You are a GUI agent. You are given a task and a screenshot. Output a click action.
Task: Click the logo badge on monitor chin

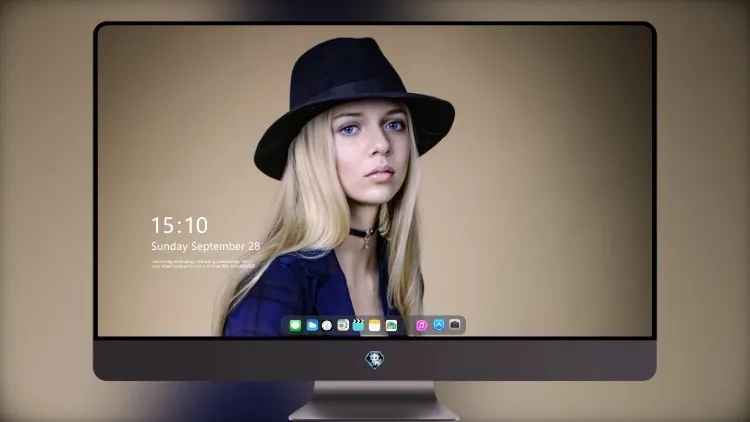[x=375, y=360]
